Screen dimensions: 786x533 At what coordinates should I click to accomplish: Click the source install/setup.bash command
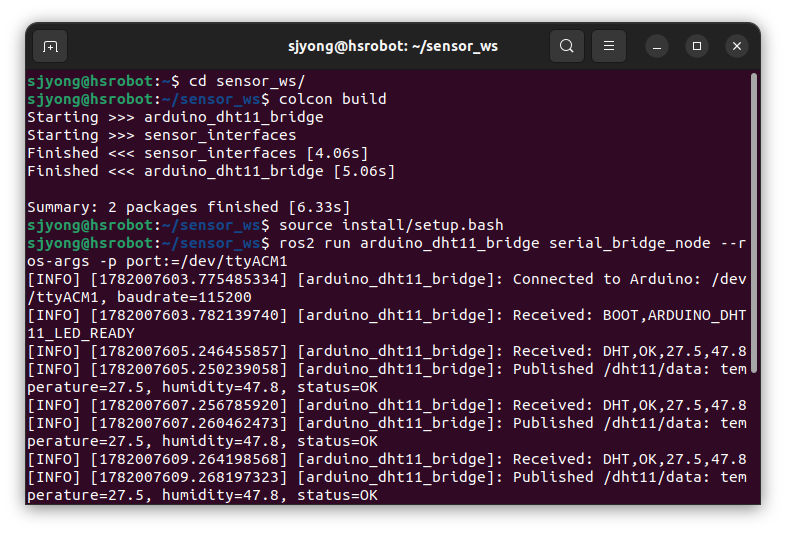[391, 225]
